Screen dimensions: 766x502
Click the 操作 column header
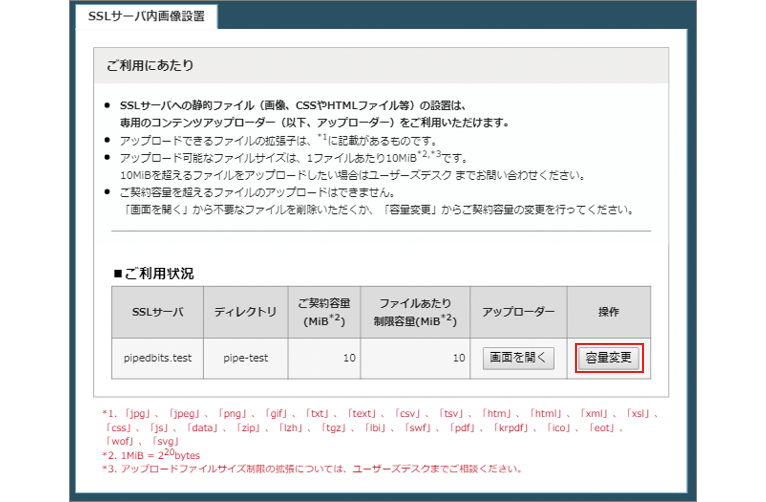point(609,312)
